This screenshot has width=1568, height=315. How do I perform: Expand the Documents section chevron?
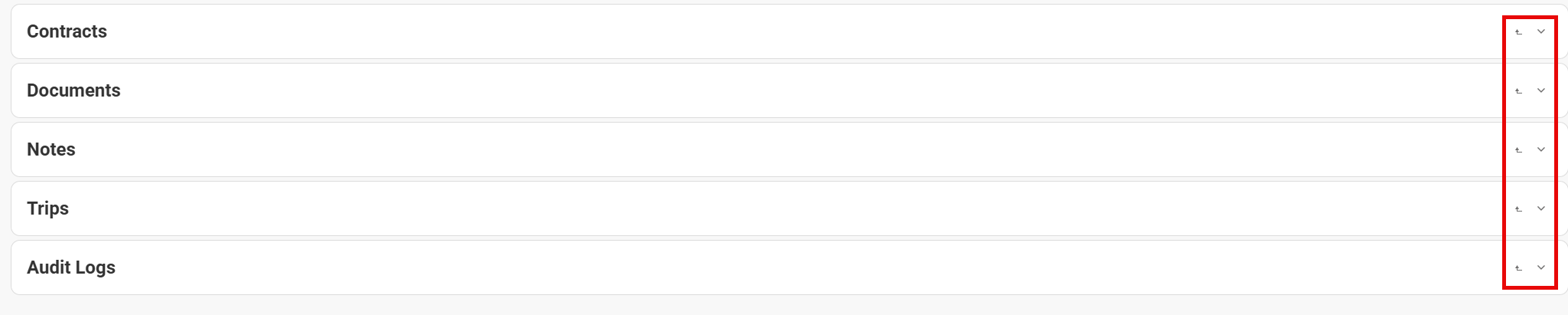[1541, 90]
